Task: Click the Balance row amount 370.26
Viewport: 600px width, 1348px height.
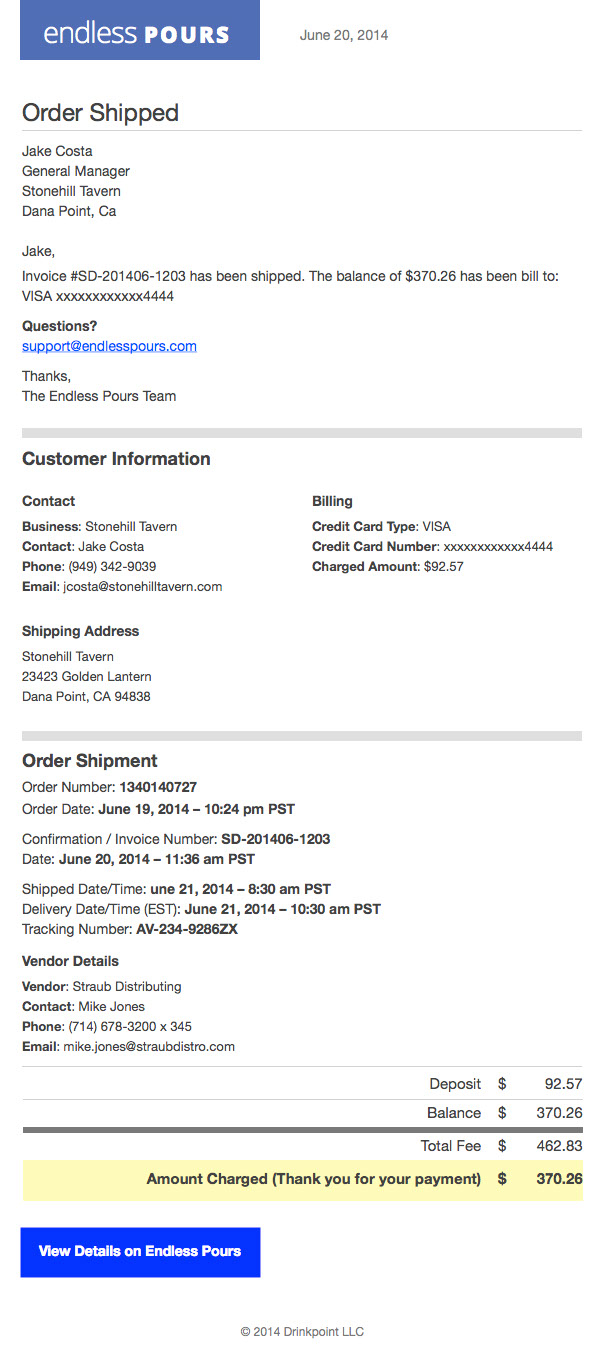Action: 559,1113
